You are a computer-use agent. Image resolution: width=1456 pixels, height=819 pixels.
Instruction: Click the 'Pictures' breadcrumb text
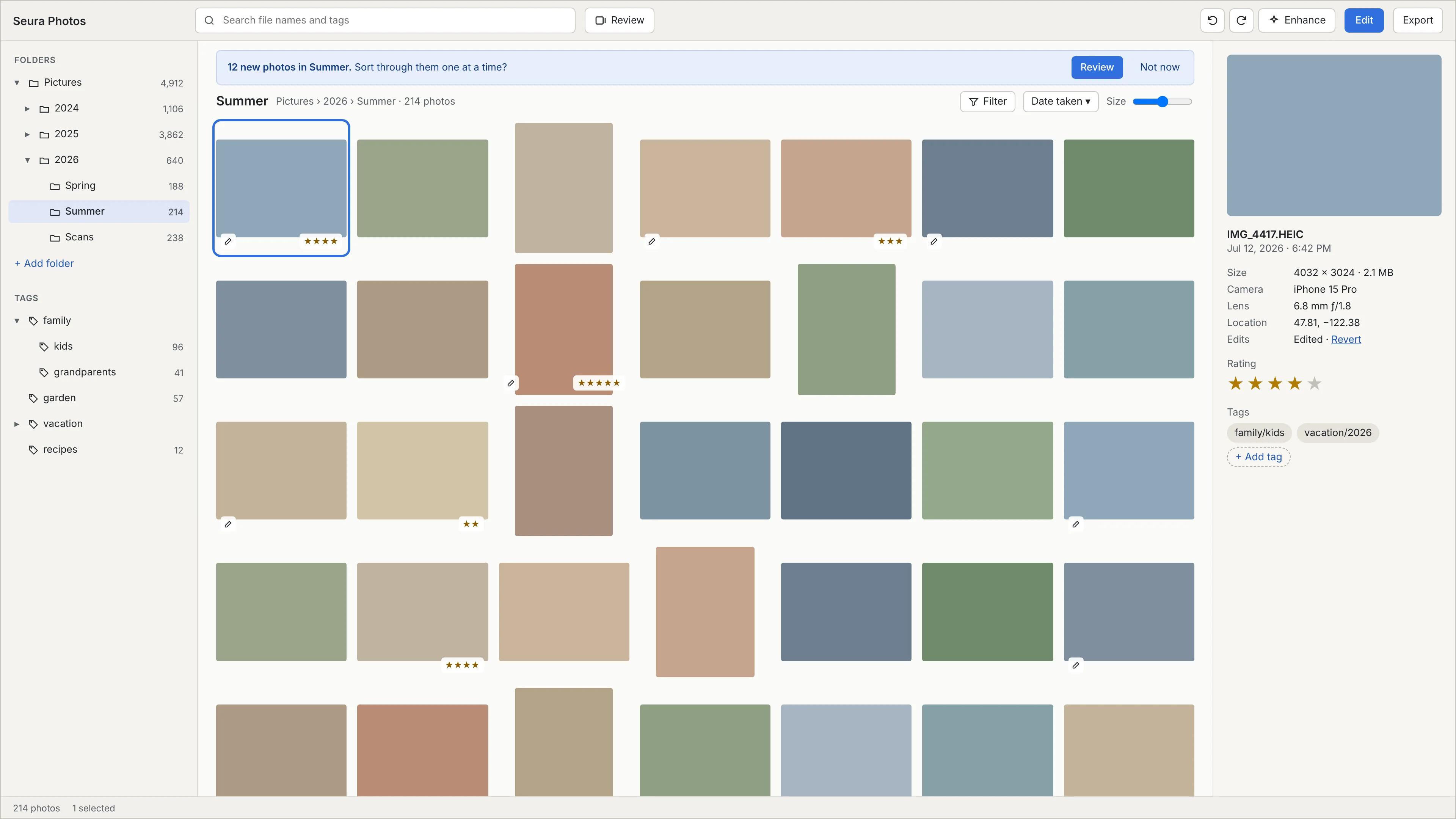pyautogui.click(x=295, y=101)
